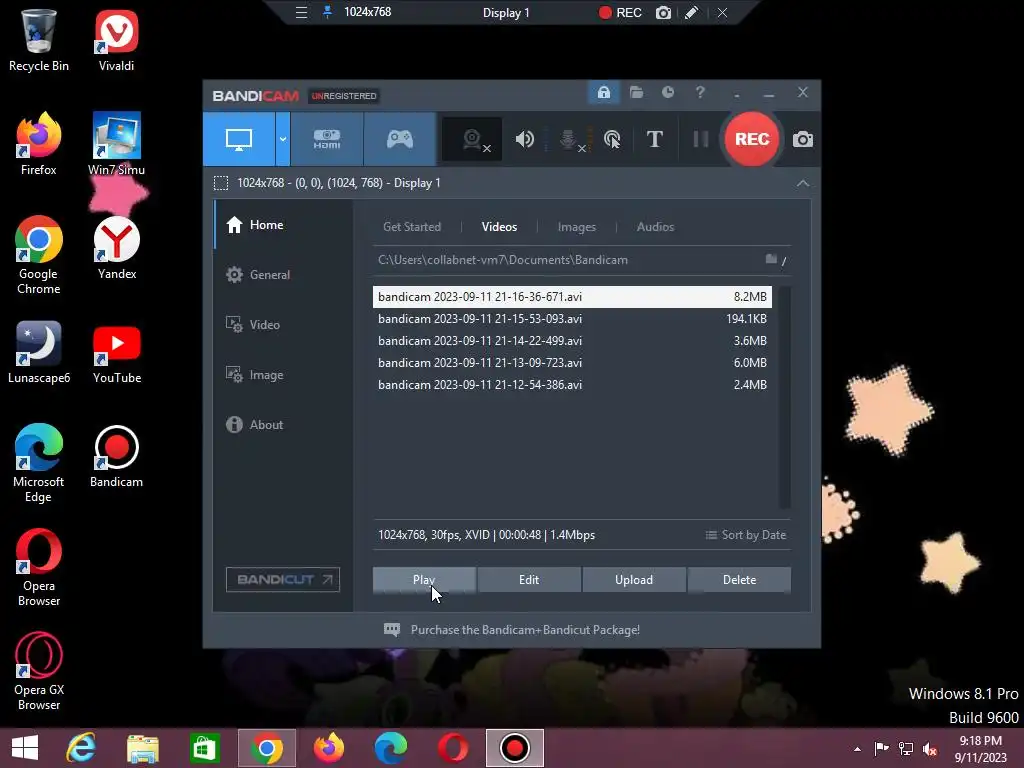Click the Delete button
Viewport: 1024px width, 768px height.
739,580
